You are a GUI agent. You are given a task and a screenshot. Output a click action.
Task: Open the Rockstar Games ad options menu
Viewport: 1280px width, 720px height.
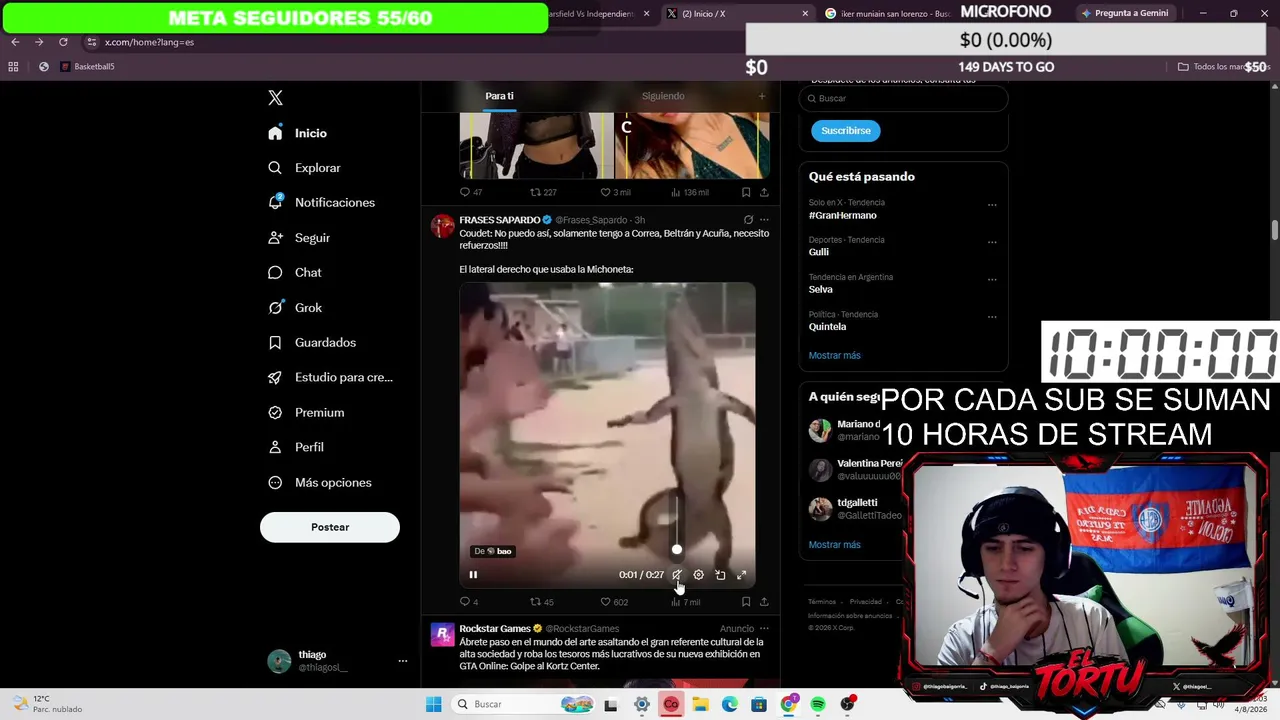click(x=764, y=629)
